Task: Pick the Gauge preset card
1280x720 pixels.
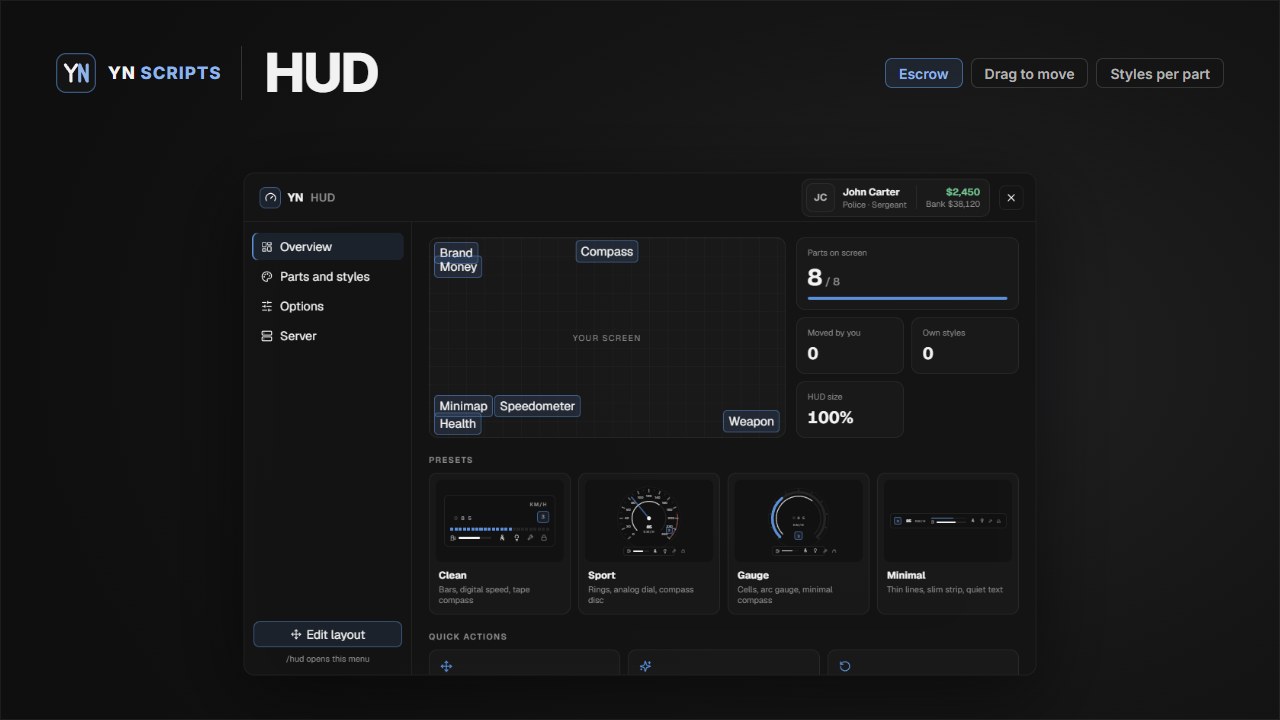Action: (x=798, y=543)
